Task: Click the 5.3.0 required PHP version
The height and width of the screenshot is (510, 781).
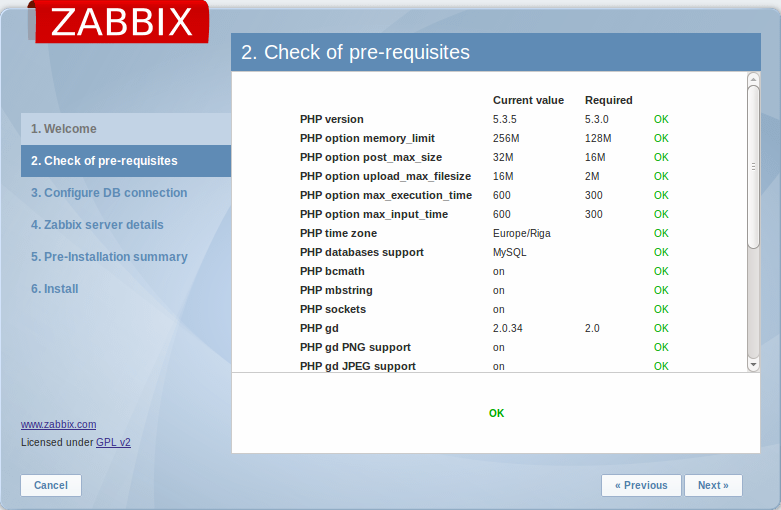Action: click(597, 120)
